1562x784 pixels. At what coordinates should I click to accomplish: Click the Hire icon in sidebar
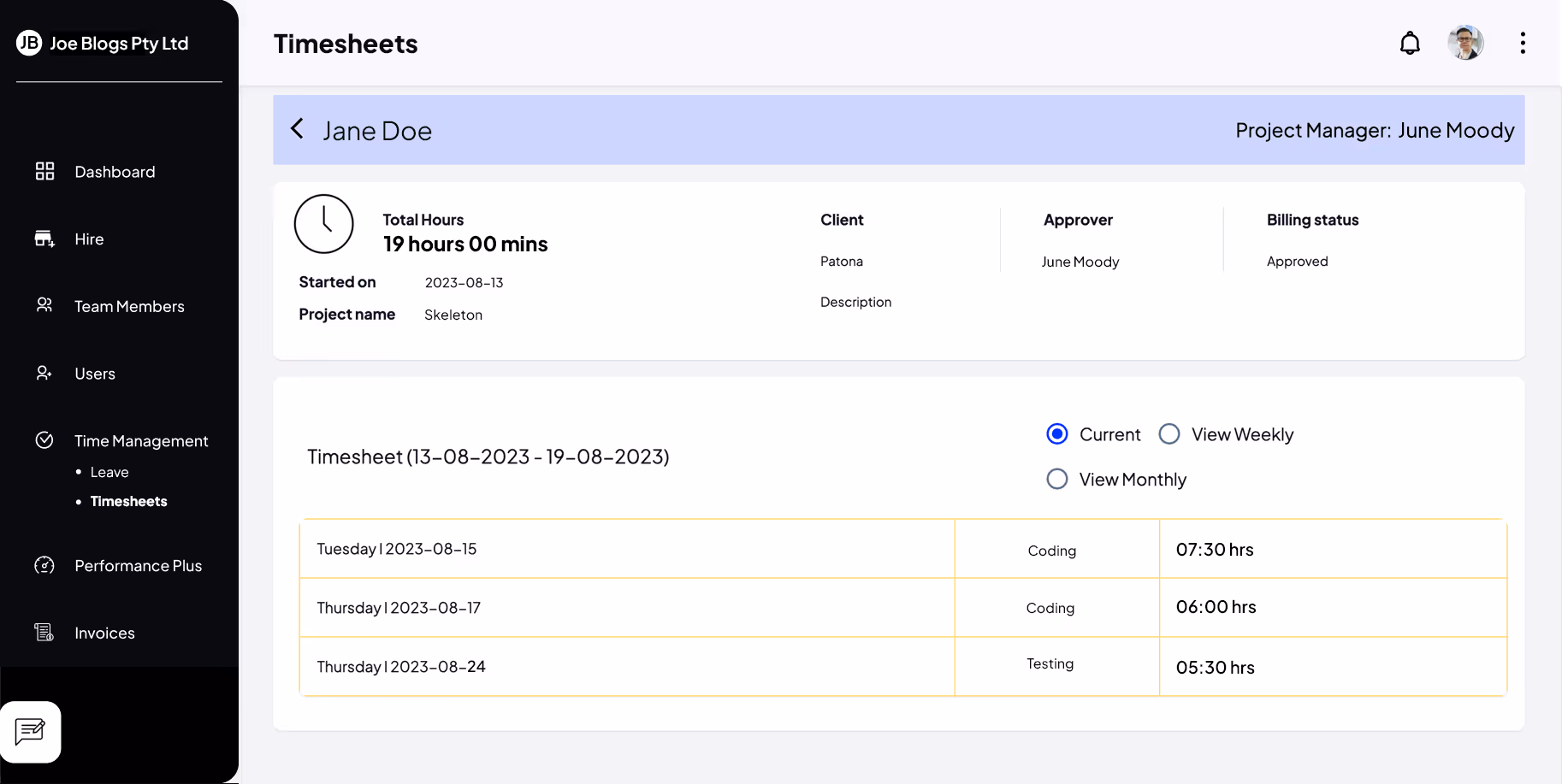[x=44, y=239]
